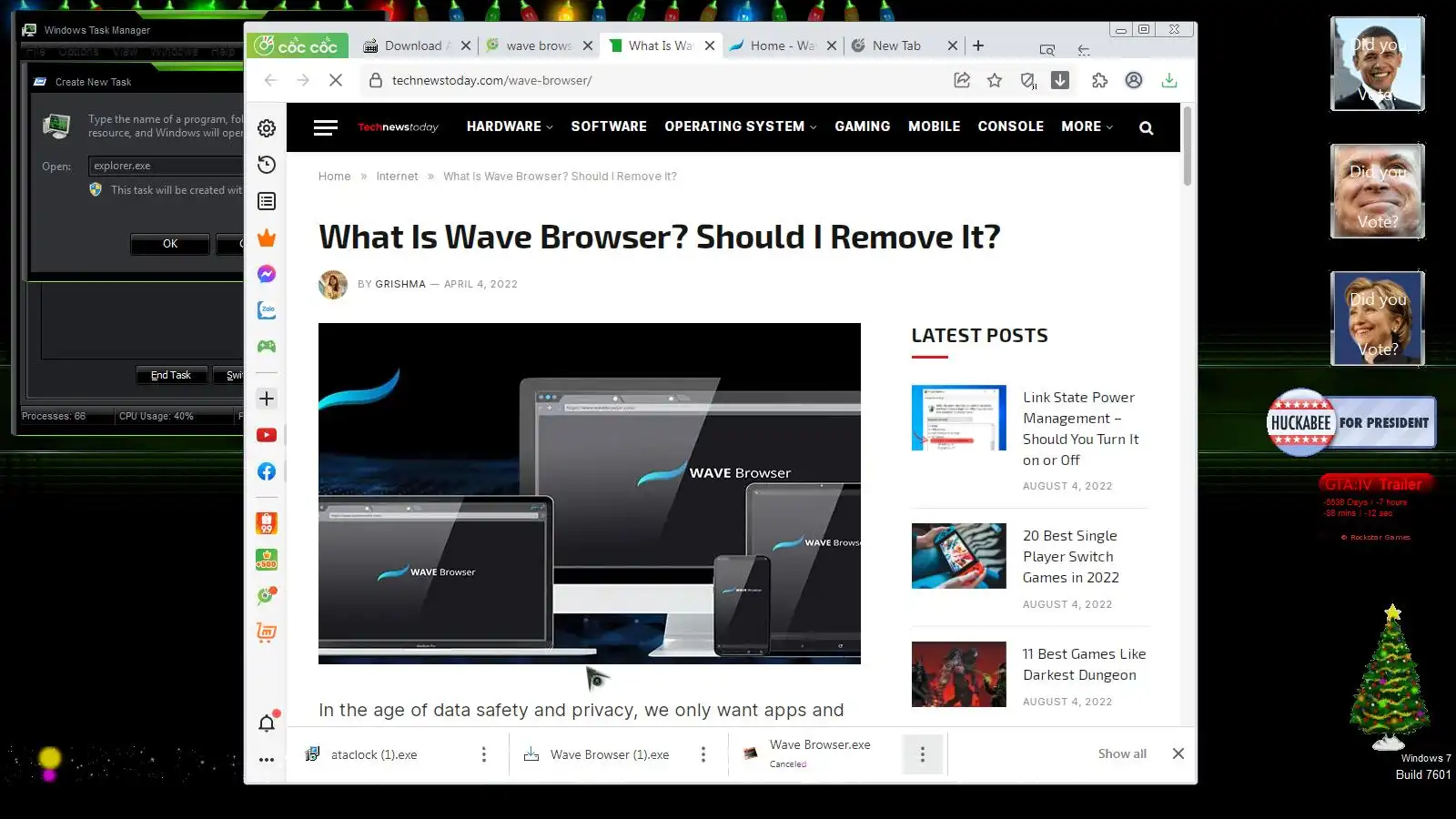
Task: Click Show all downloads
Action: 1122,753
